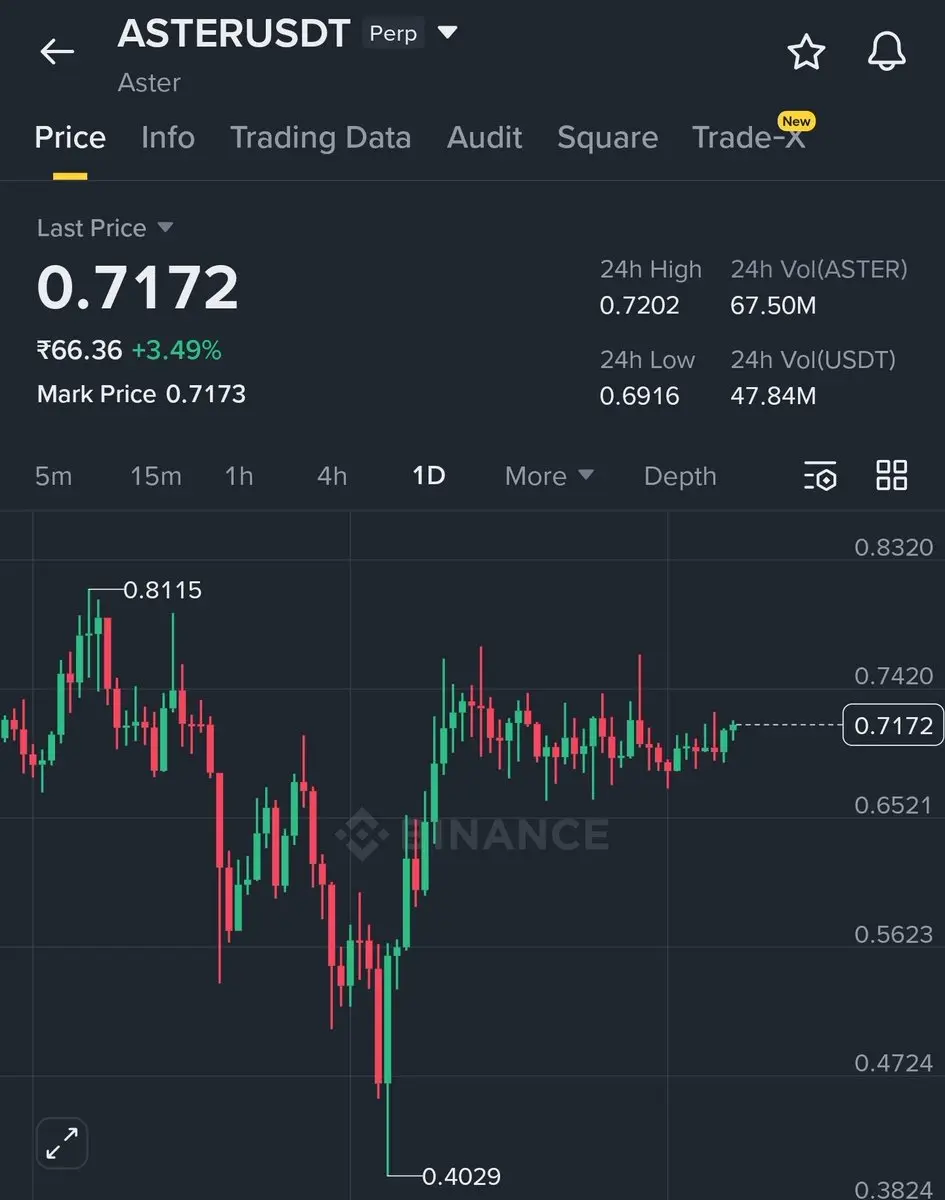This screenshot has height=1200, width=945.
Task: Expand the Last Price type dropdown
Action: click(x=165, y=228)
